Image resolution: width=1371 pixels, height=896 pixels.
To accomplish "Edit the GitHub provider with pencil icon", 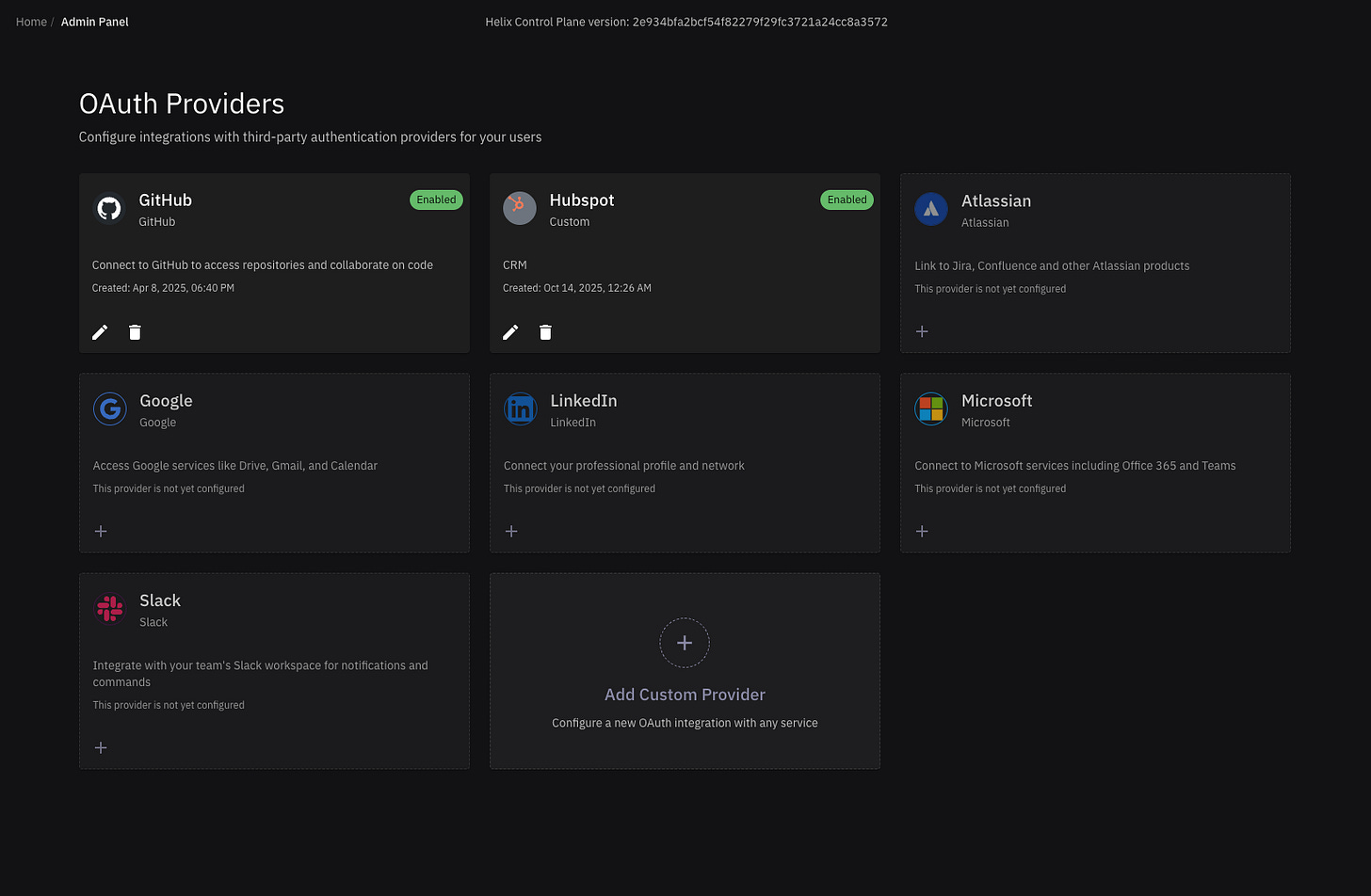I will pyautogui.click(x=100, y=332).
